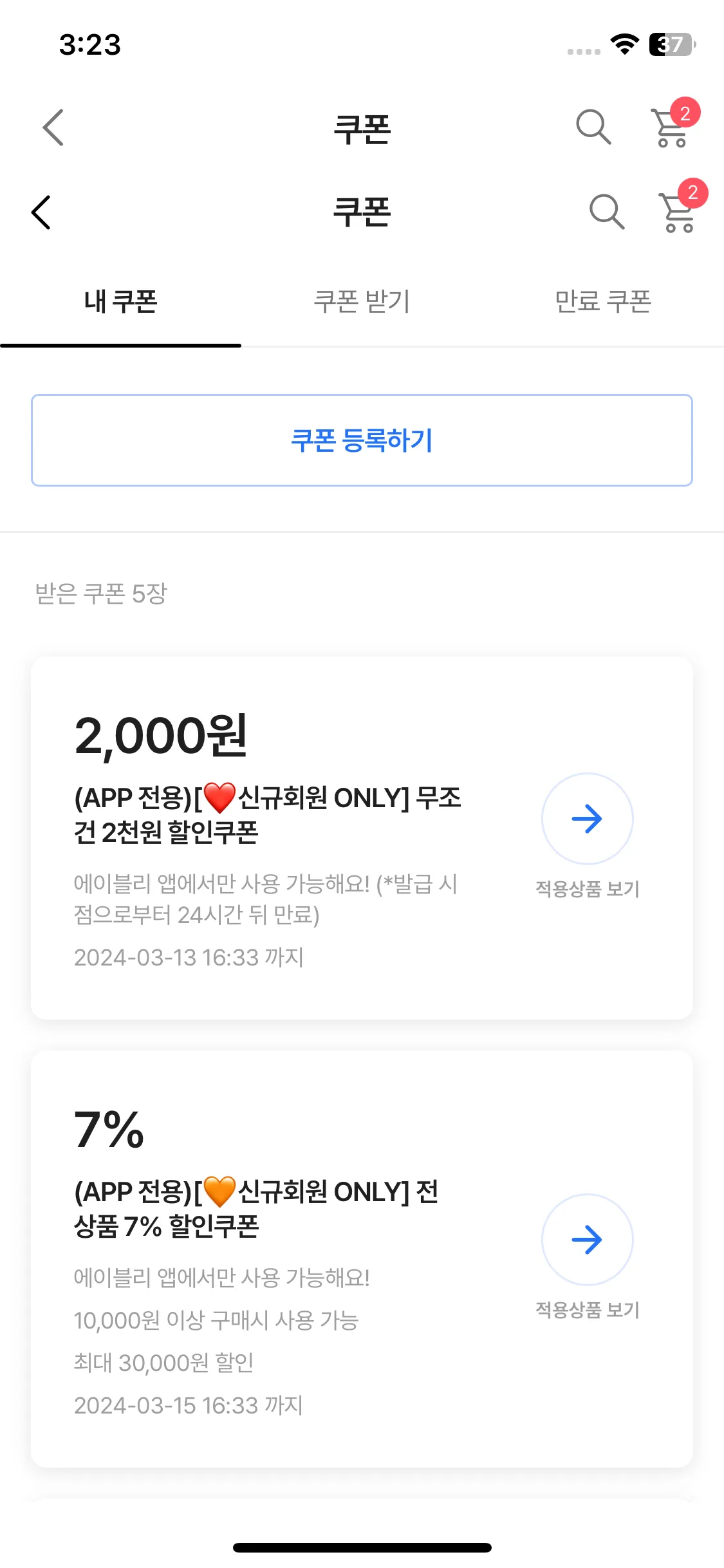
Task: Tap the 무조건 2천원 할인쿠폰 title
Action: point(268,815)
